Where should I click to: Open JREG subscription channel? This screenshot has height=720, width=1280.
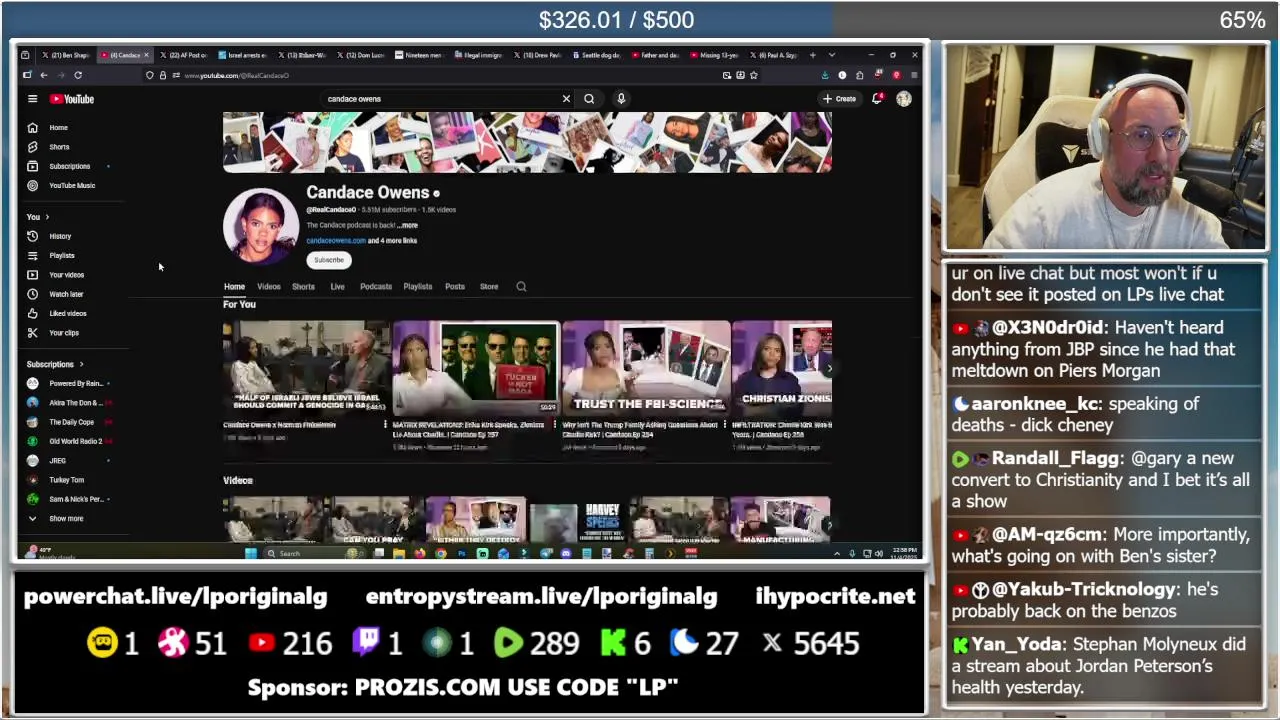(x=57, y=461)
